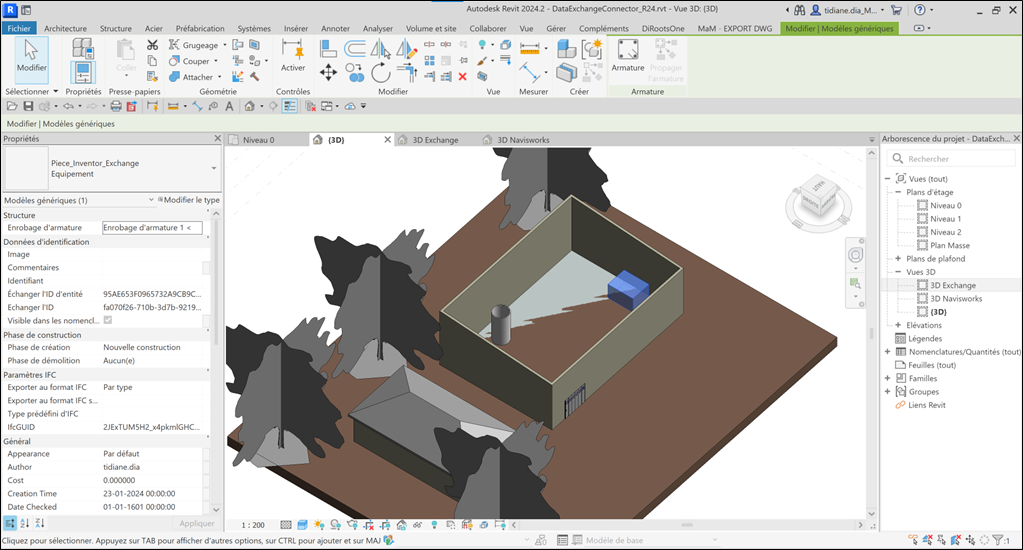Image resolution: width=1023 pixels, height=550 pixels.
Task: Switch to the Niveau 0 view tab
Action: click(x=258, y=140)
